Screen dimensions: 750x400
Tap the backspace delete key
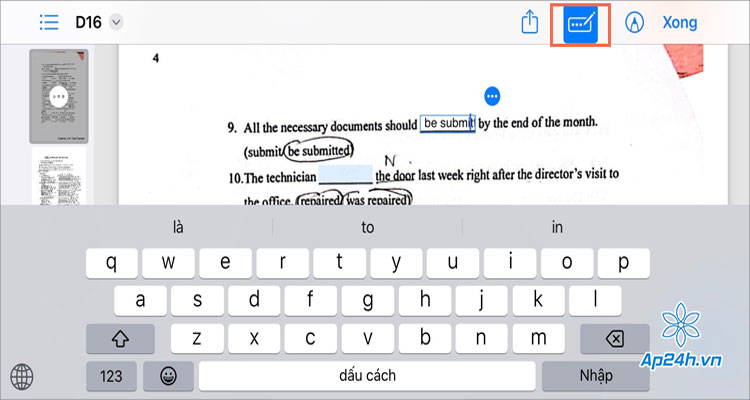(x=615, y=339)
